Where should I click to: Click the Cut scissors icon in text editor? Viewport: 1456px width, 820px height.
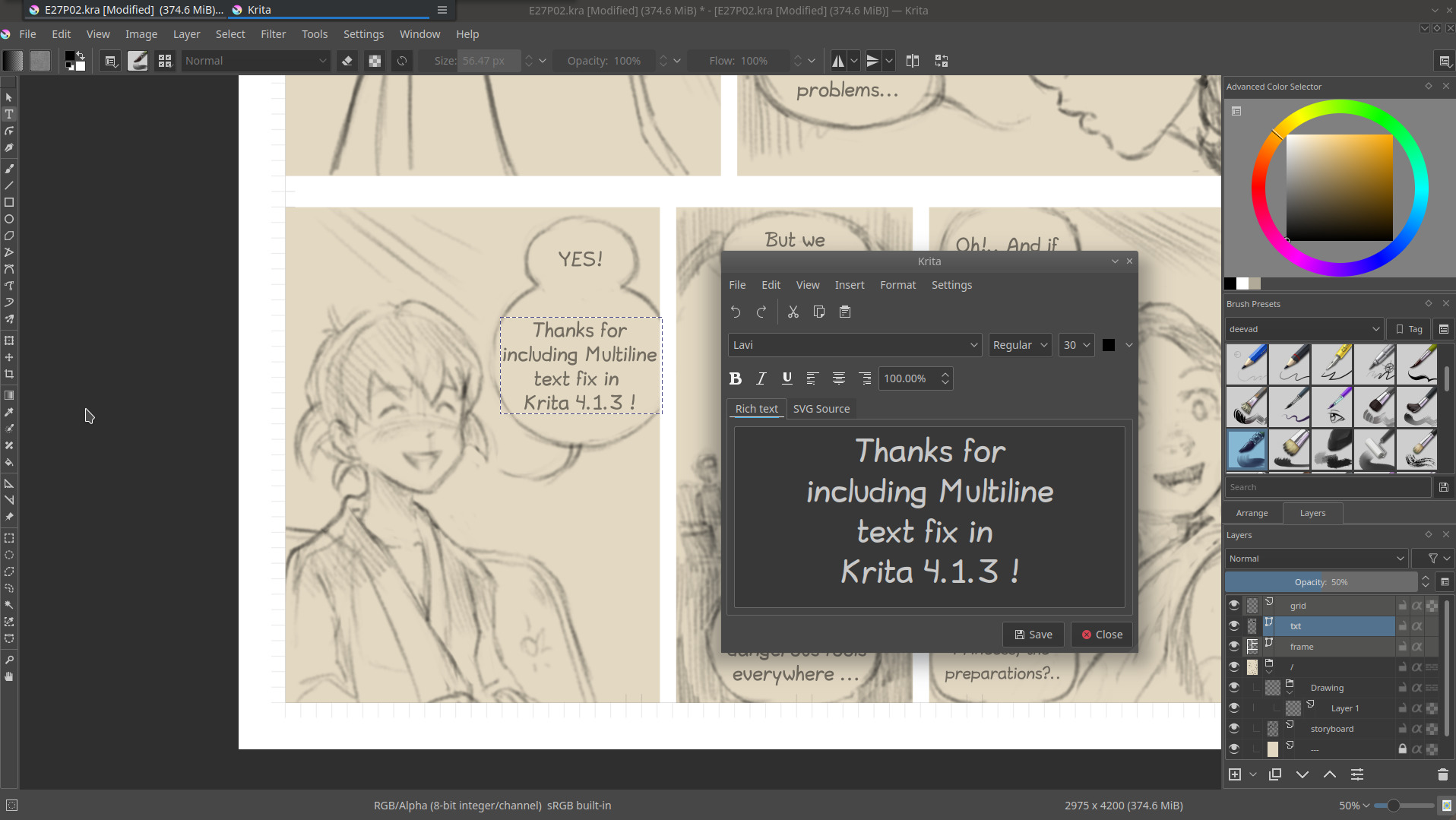click(793, 312)
